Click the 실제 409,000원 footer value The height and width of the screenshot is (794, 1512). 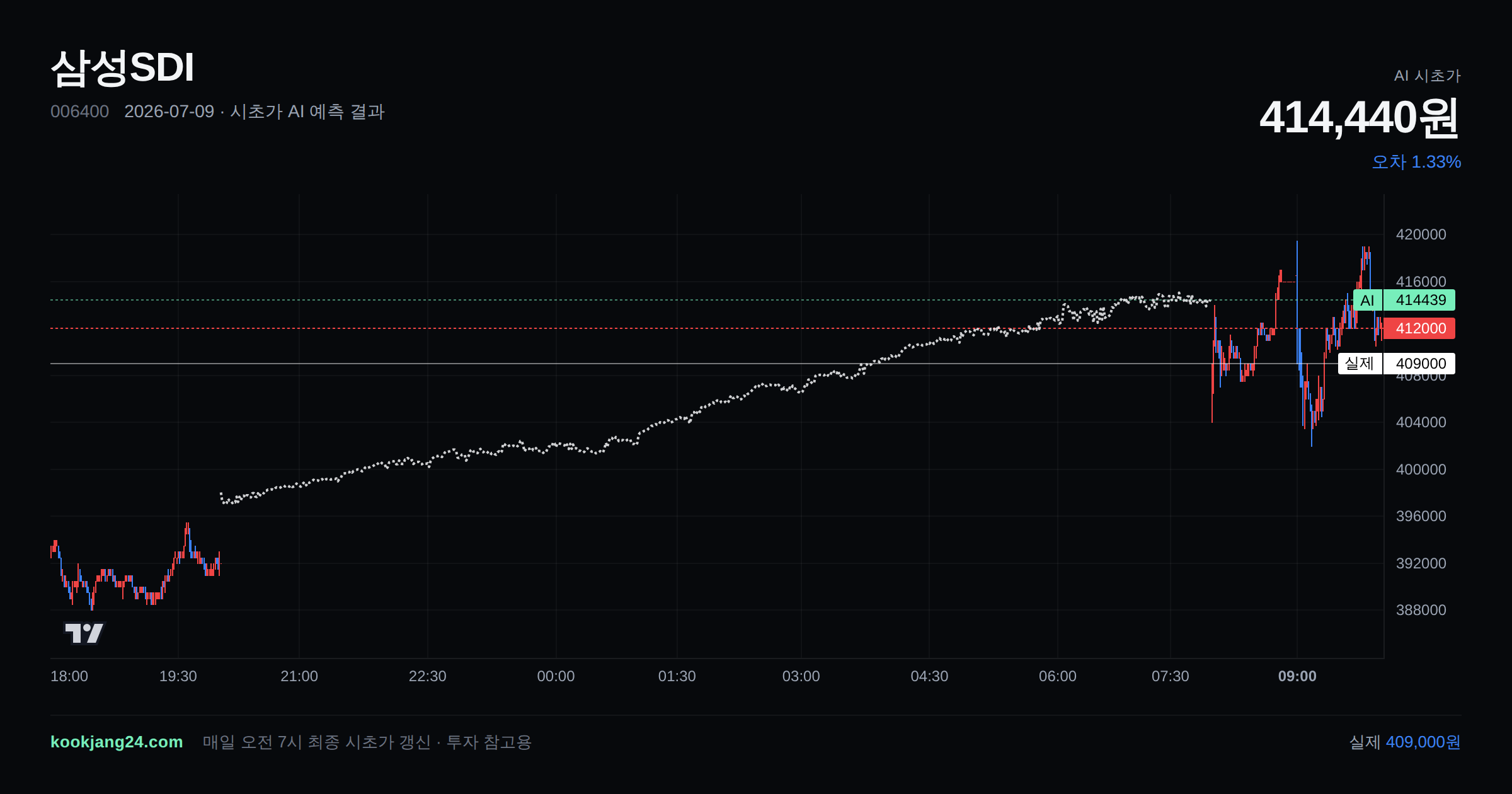click(x=1404, y=742)
